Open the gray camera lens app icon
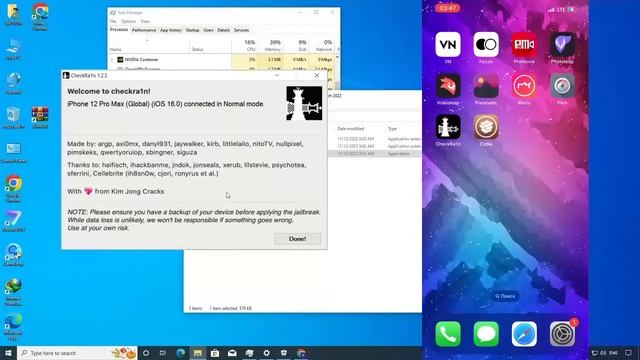The width and height of the screenshot is (640, 360). click(562, 86)
